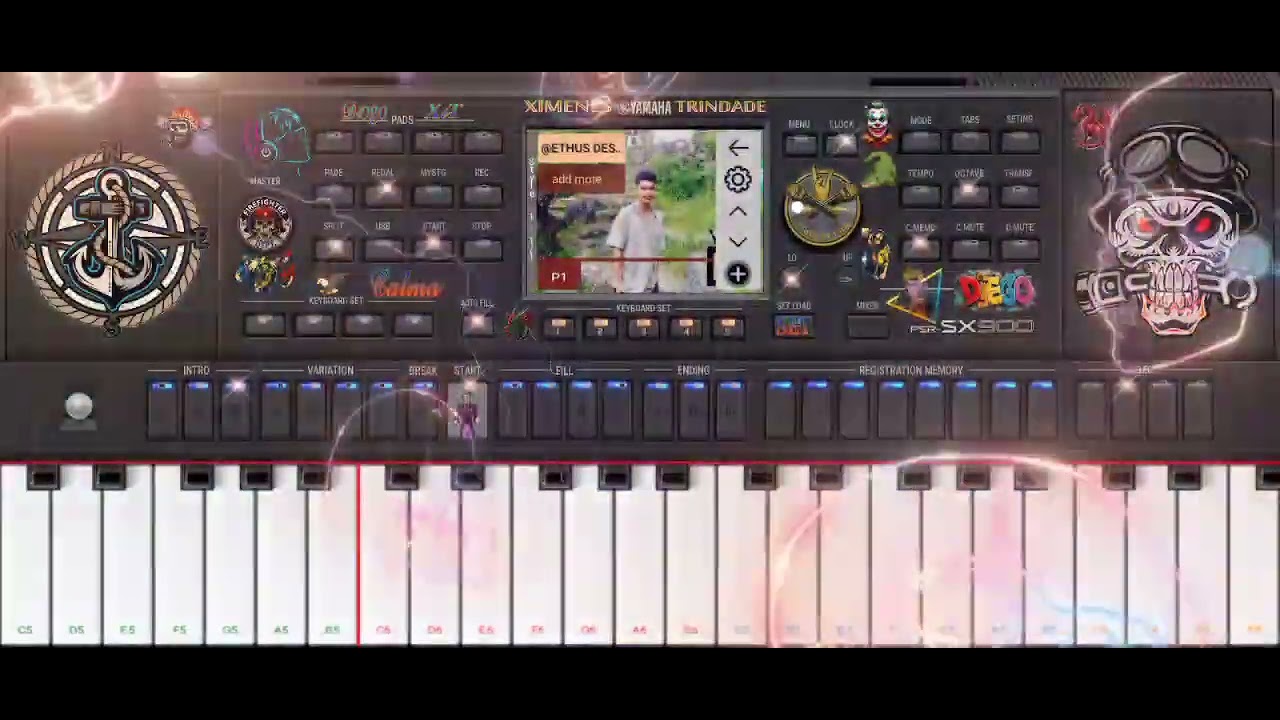Click the master power icon
Viewport: 1280px width, 720px height.
(x=267, y=151)
